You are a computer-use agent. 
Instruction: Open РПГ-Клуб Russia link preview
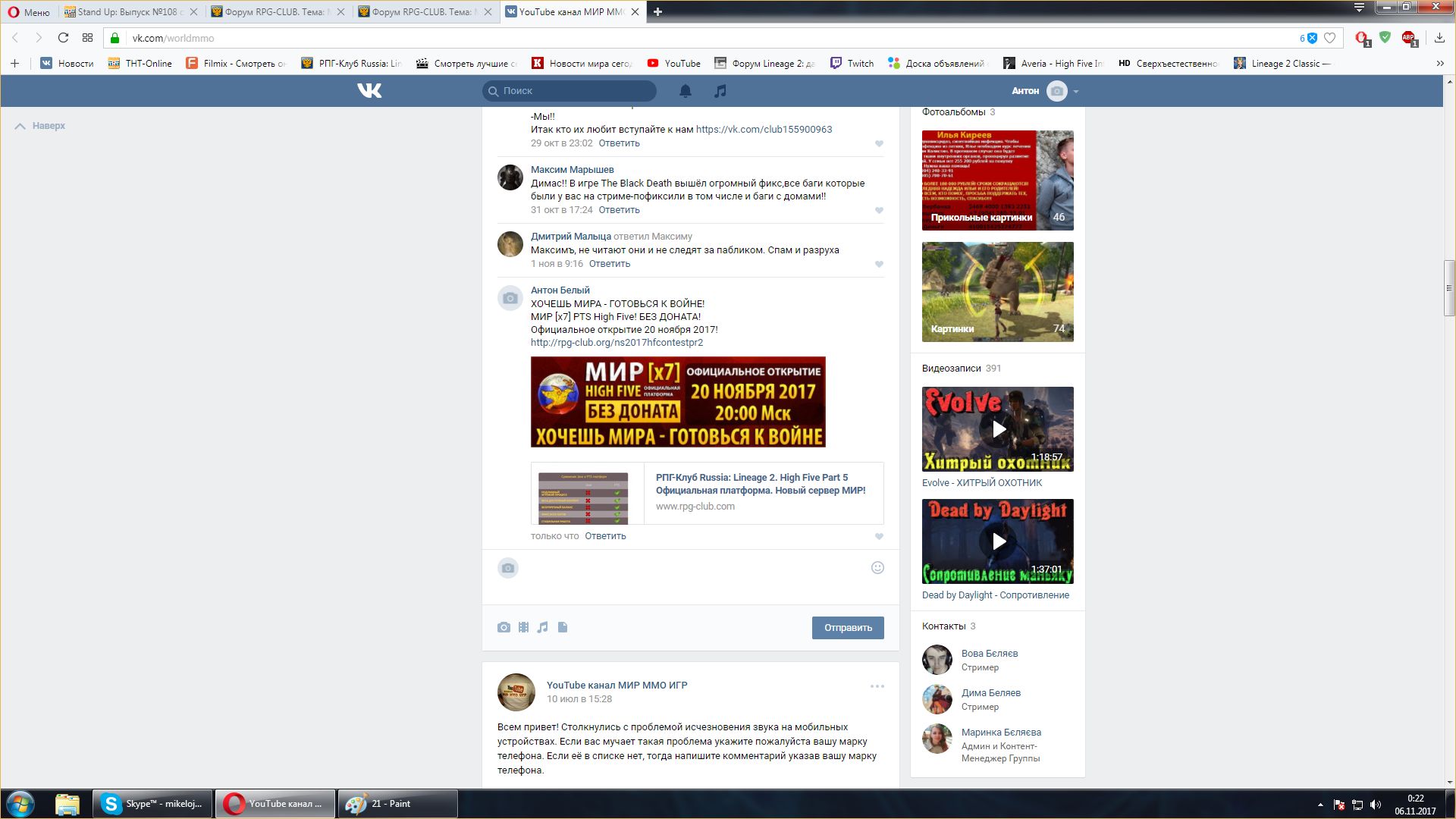708,493
